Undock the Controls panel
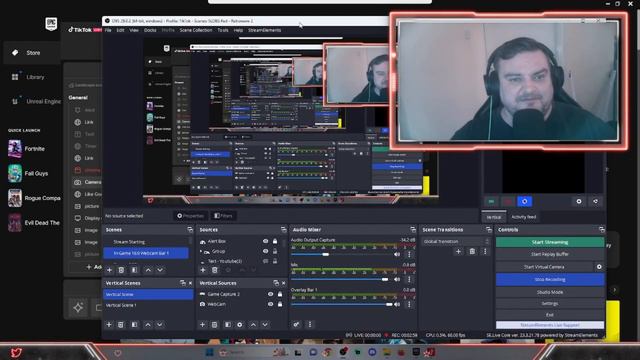This screenshot has height=360, width=640. pyautogui.click(x=602, y=230)
